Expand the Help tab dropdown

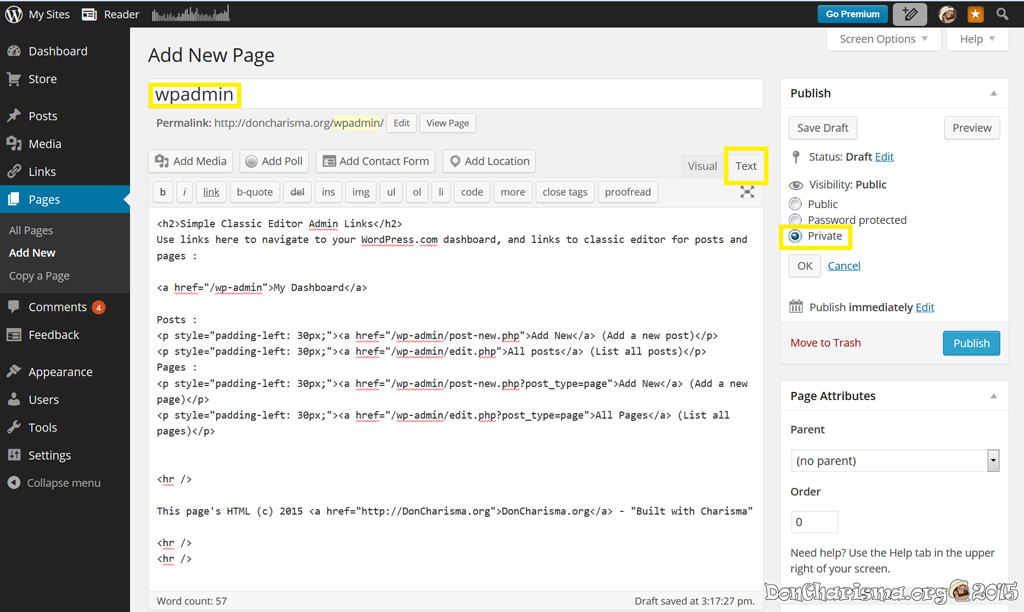pos(977,39)
